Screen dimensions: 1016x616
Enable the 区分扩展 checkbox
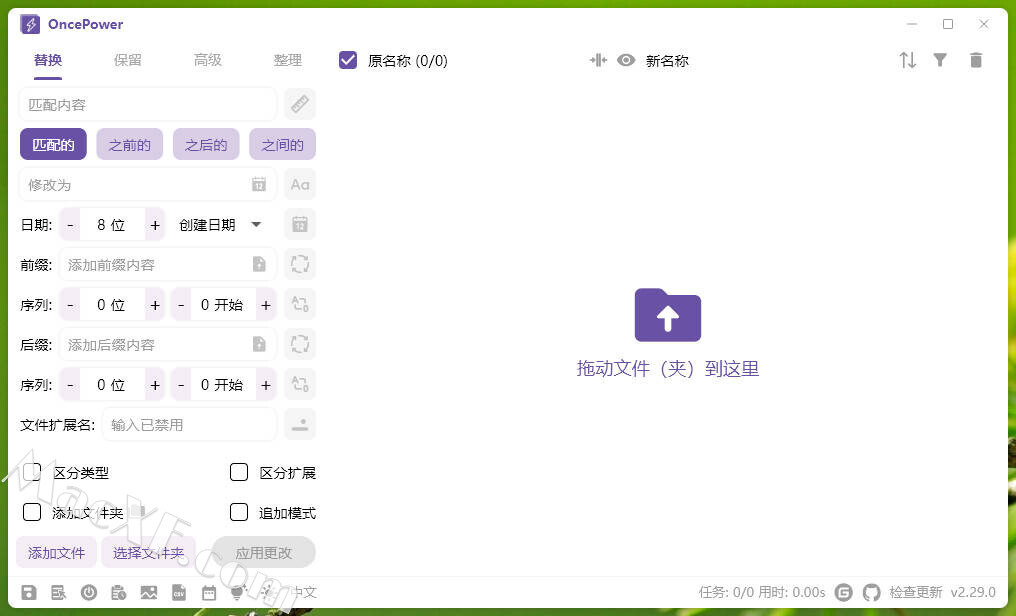239,472
